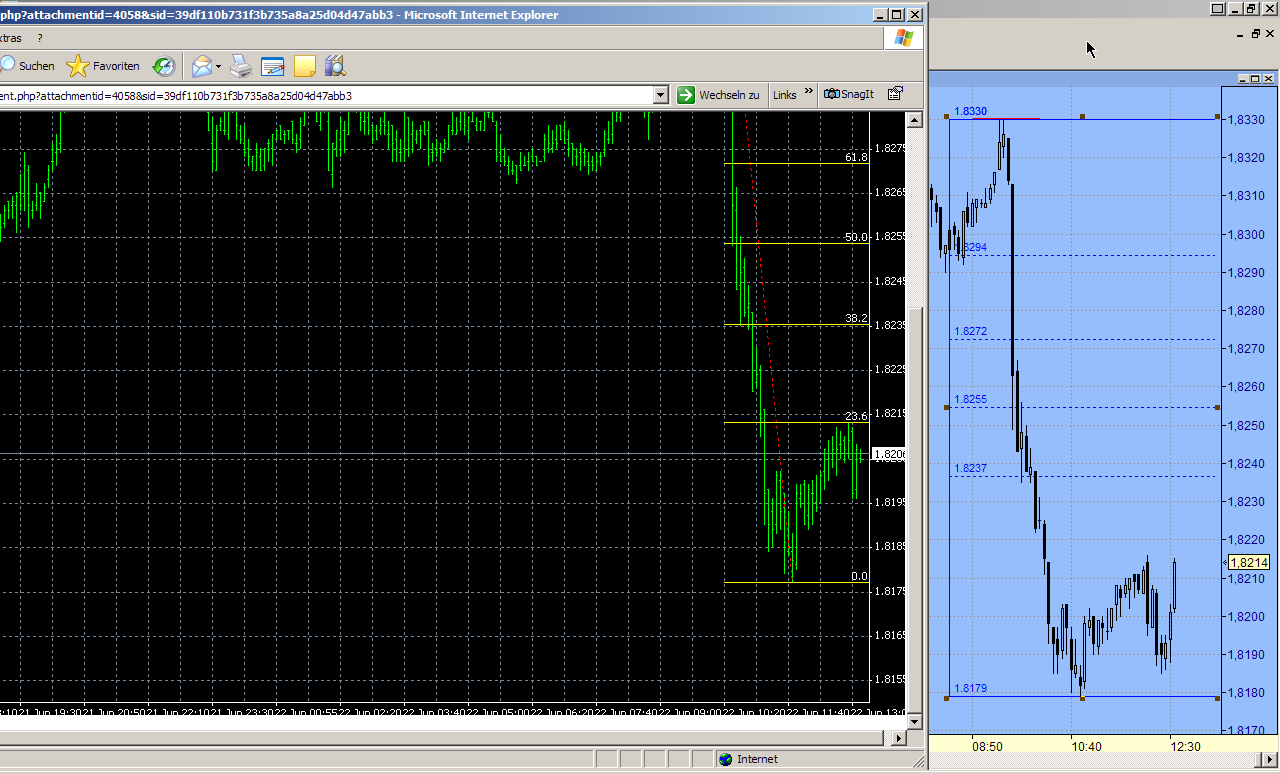
Task: Click the 1.8237 level label in blue chart
Action: 970,468
